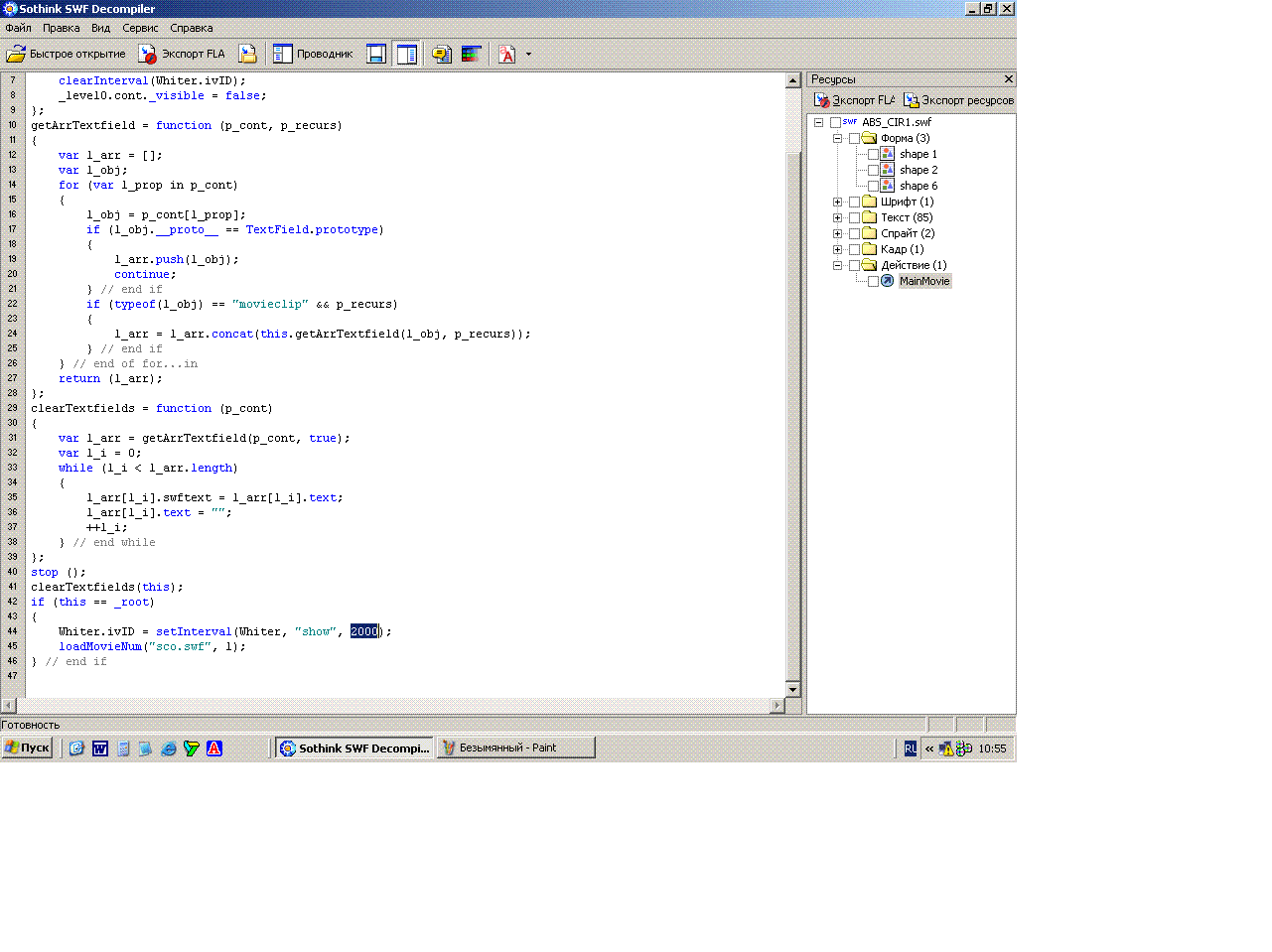Open the Сервис menu
The height and width of the screenshot is (952, 1272).
(141, 28)
